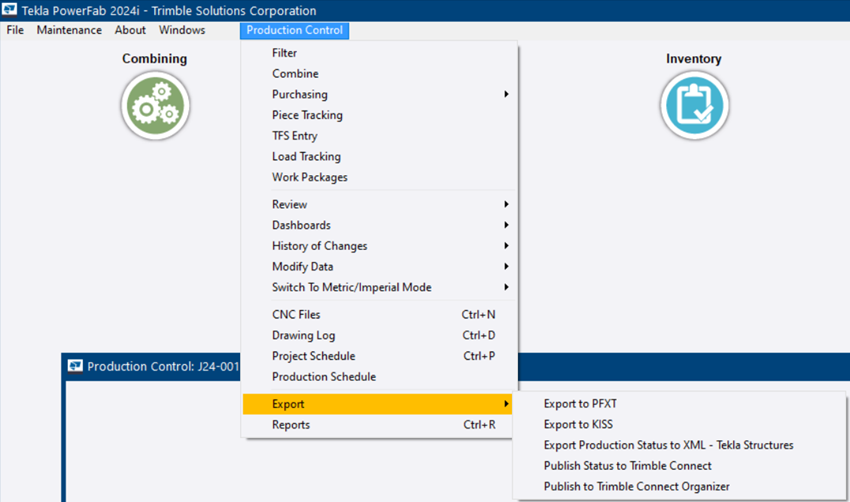Open the Dashboards submenu
The width and height of the screenshot is (850, 502).
click(301, 225)
